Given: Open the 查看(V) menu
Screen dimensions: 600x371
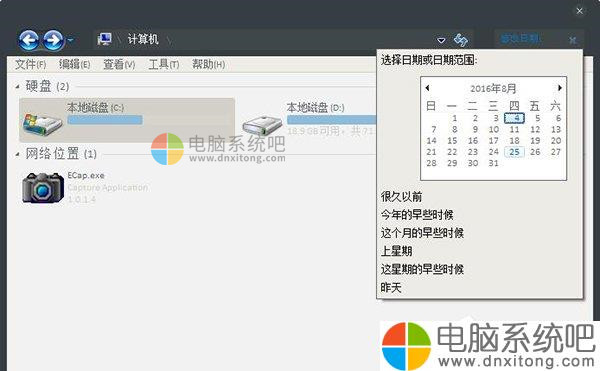Looking at the screenshot, I should click(119, 64).
